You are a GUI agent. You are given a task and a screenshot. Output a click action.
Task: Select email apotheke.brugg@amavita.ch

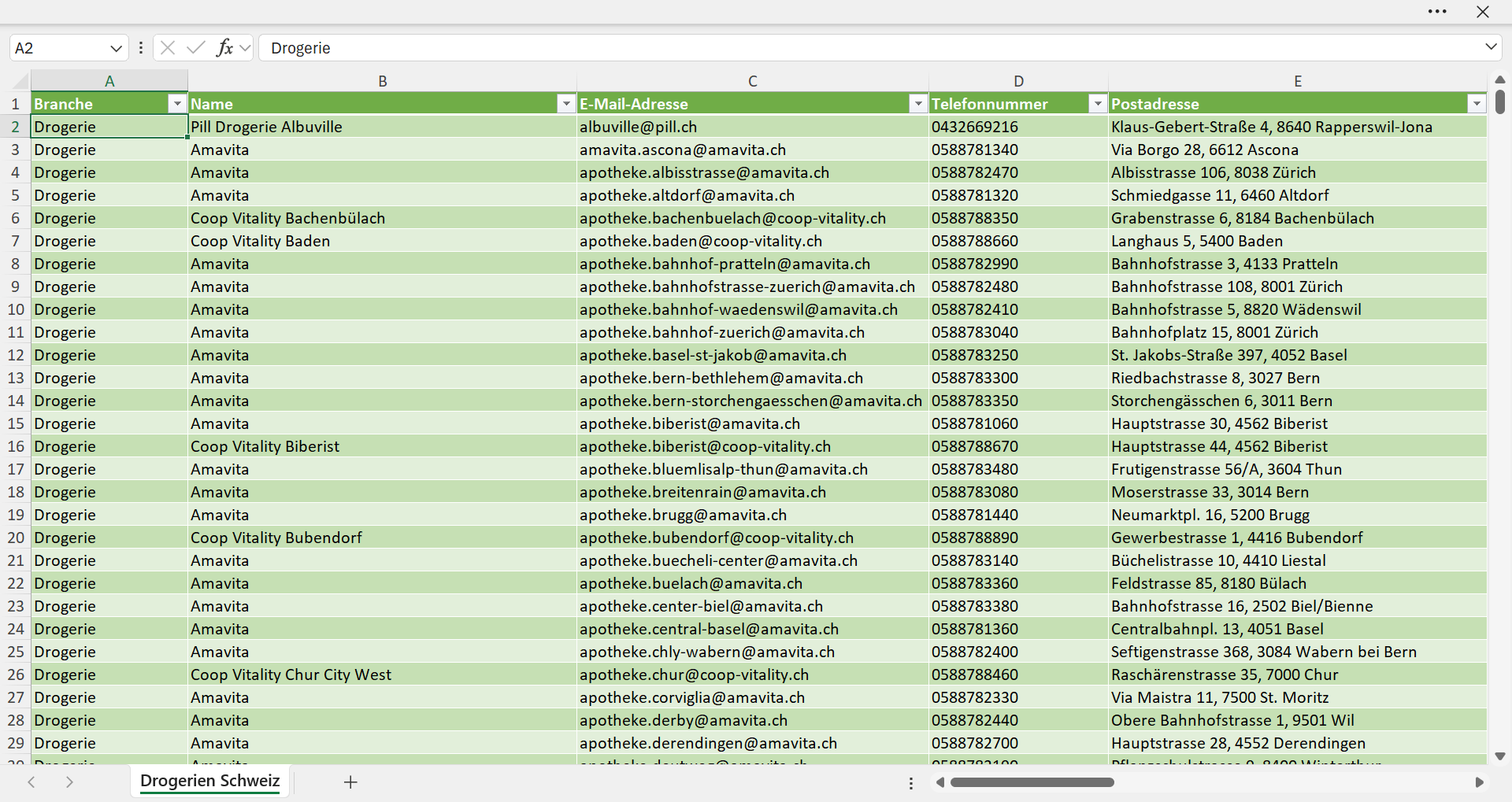tap(753, 515)
